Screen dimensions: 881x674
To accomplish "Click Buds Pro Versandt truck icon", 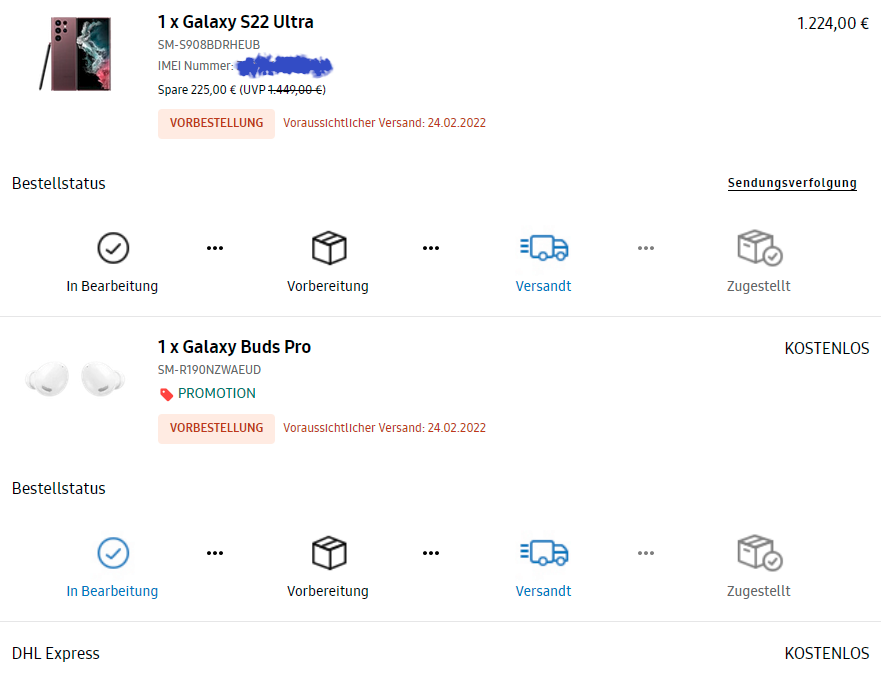I will coord(544,553).
